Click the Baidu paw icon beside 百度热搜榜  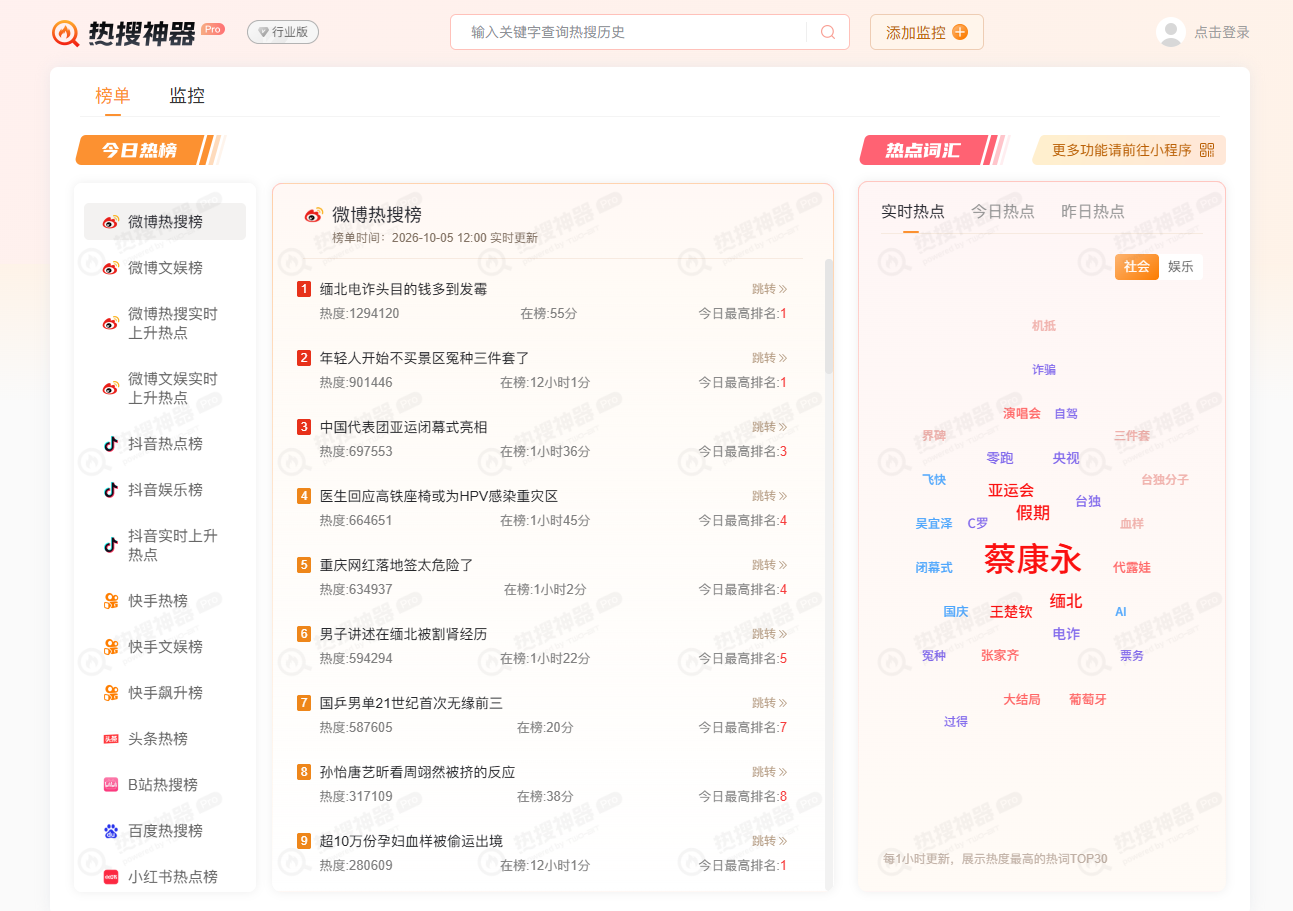point(111,831)
